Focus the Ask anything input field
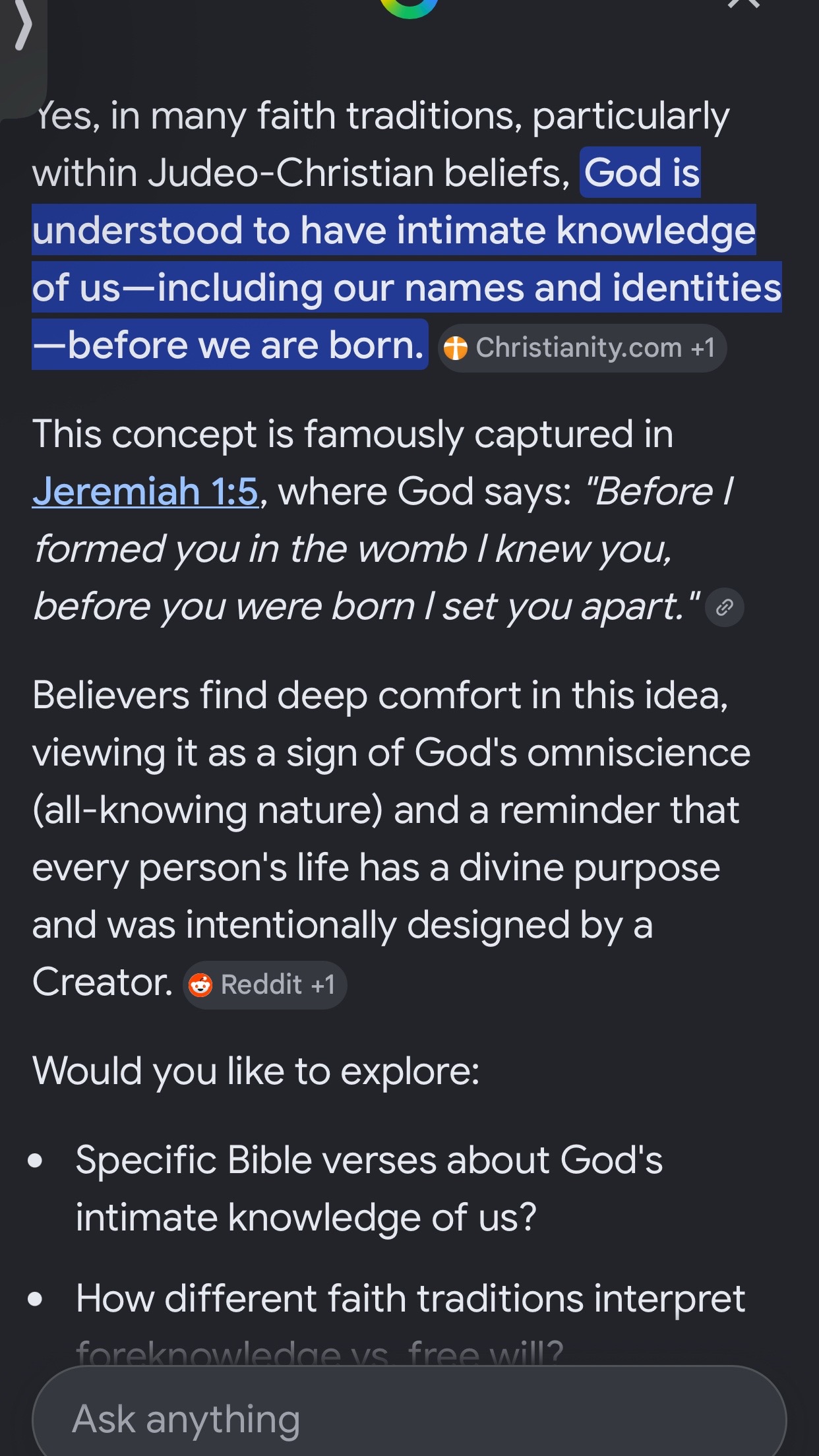 pyautogui.click(x=409, y=1418)
